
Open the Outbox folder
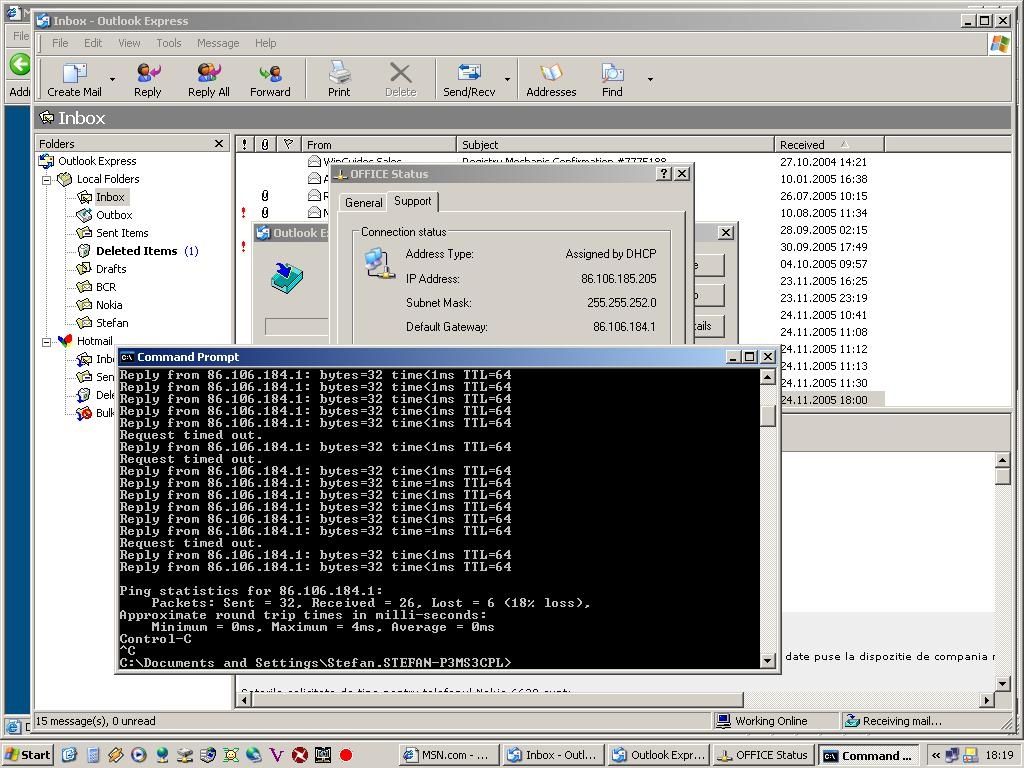point(114,215)
